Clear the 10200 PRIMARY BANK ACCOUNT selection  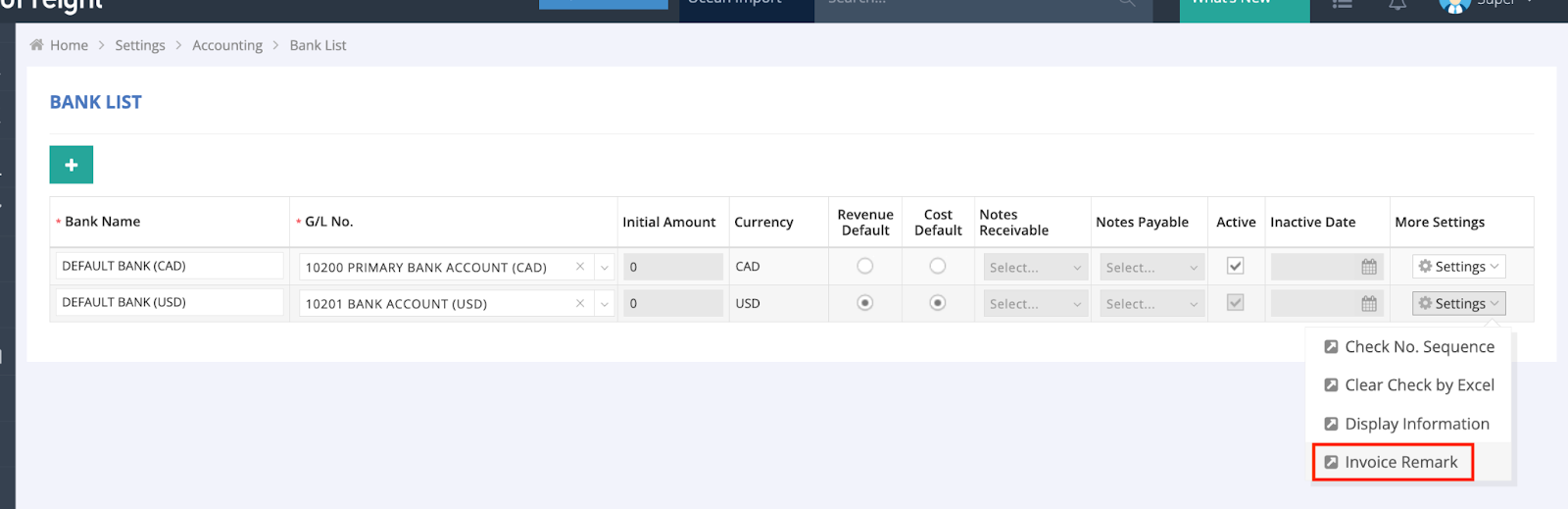click(x=580, y=267)
